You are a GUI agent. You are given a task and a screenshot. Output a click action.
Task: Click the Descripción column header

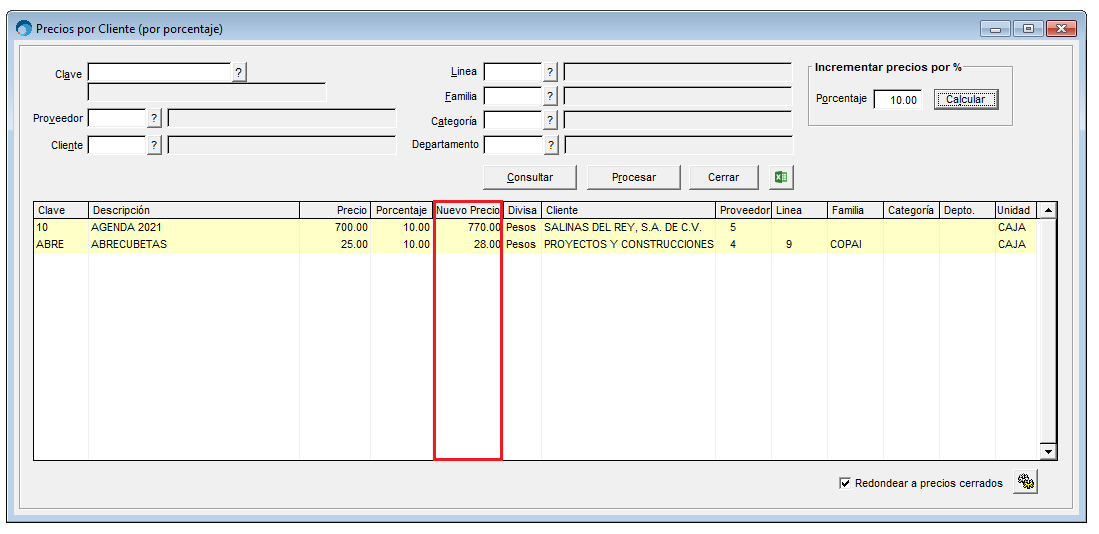point(194,210)
